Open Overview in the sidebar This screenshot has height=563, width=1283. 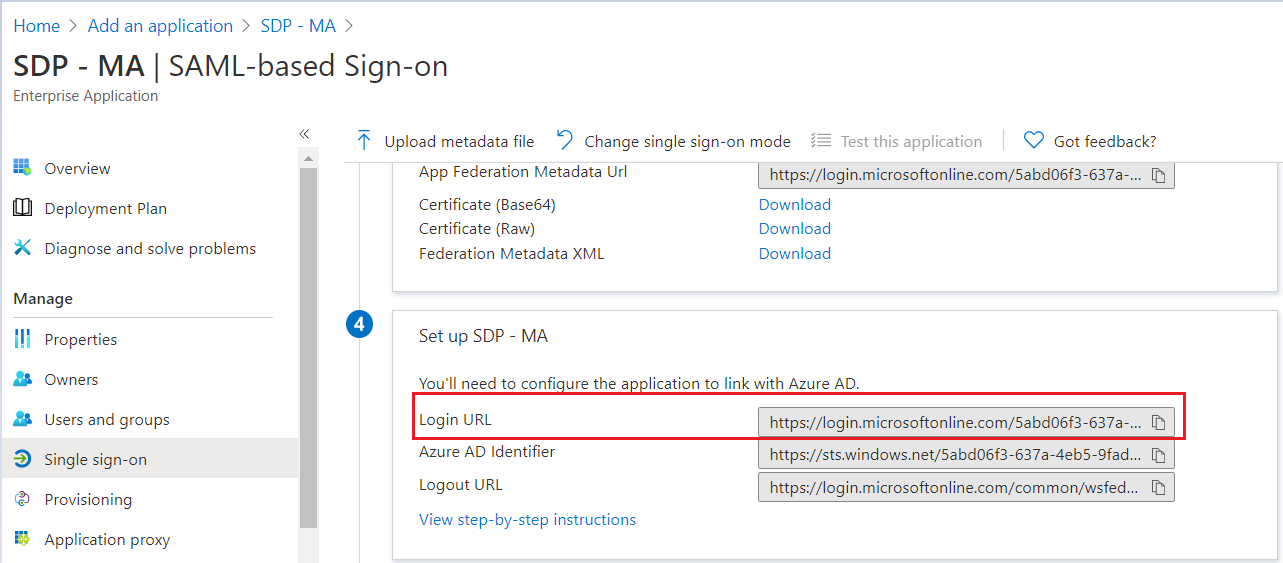click(x=77, y=168)
